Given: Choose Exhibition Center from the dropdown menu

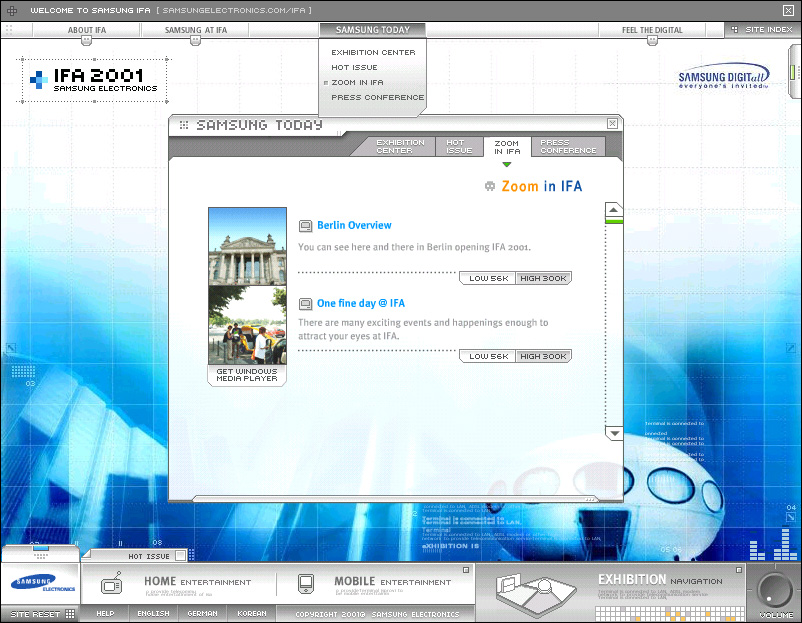Looking at the screenshot, I should click(x=373, y=52).
